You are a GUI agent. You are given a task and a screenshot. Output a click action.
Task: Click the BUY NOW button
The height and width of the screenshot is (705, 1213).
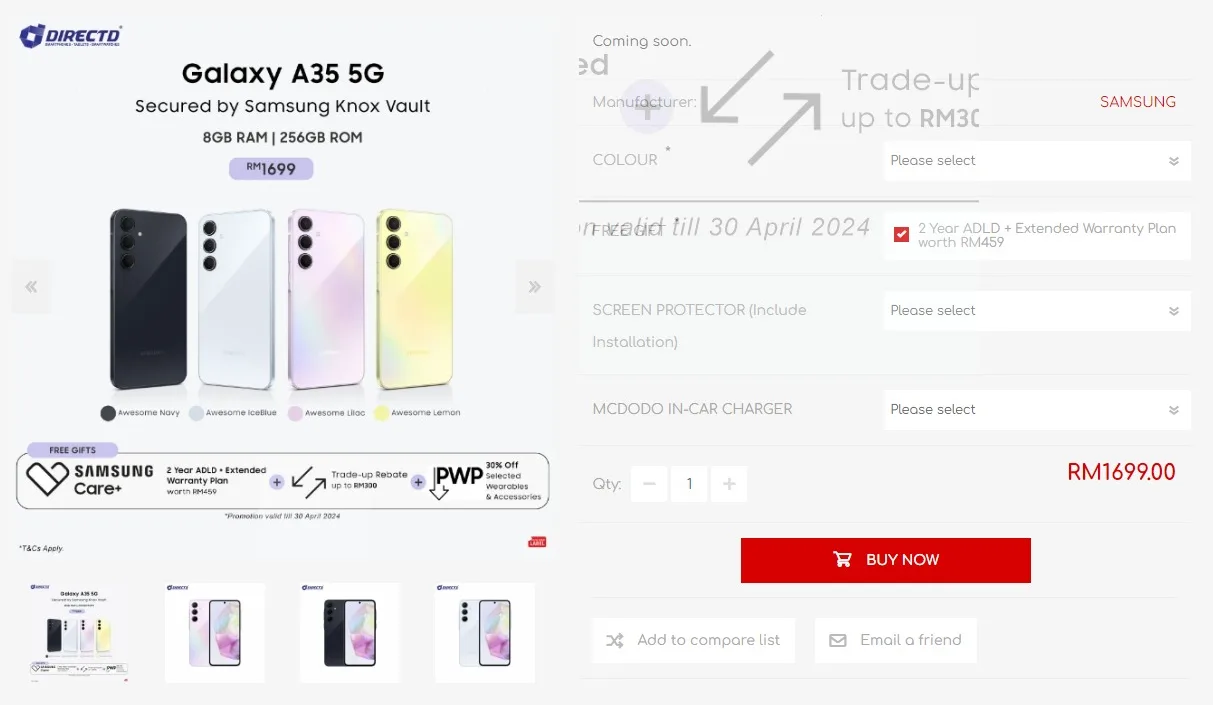pos(886,560)
